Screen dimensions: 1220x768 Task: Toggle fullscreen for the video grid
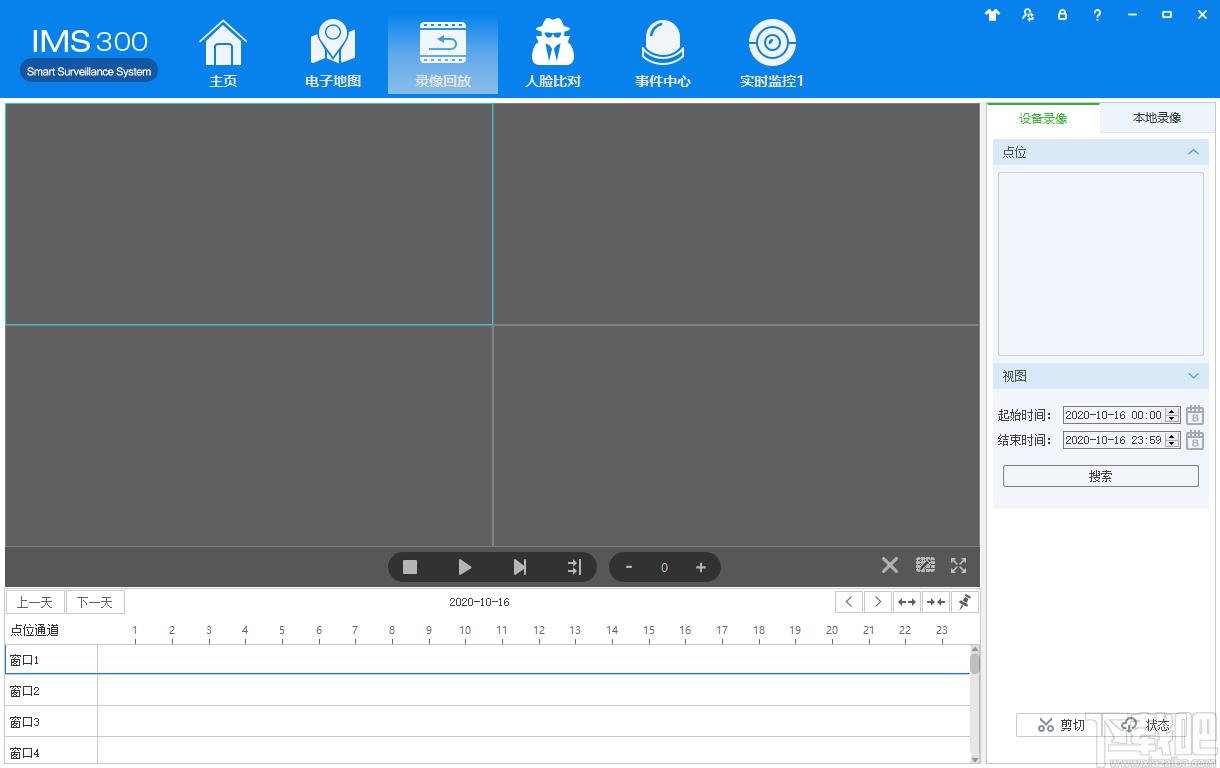tap(959, 565)
